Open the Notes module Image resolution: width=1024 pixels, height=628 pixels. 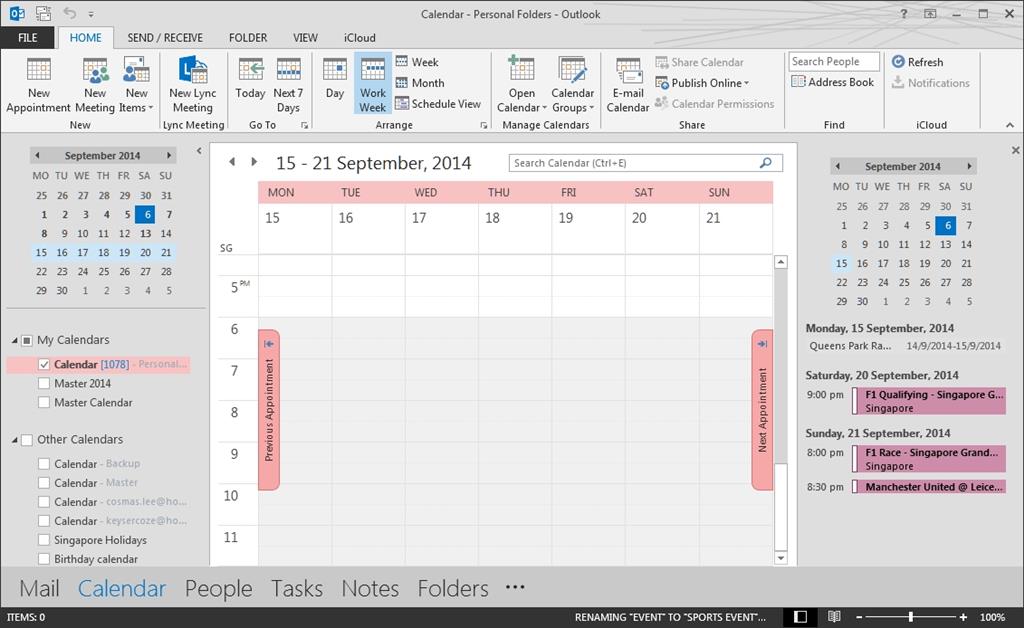(x=370, y=588)
